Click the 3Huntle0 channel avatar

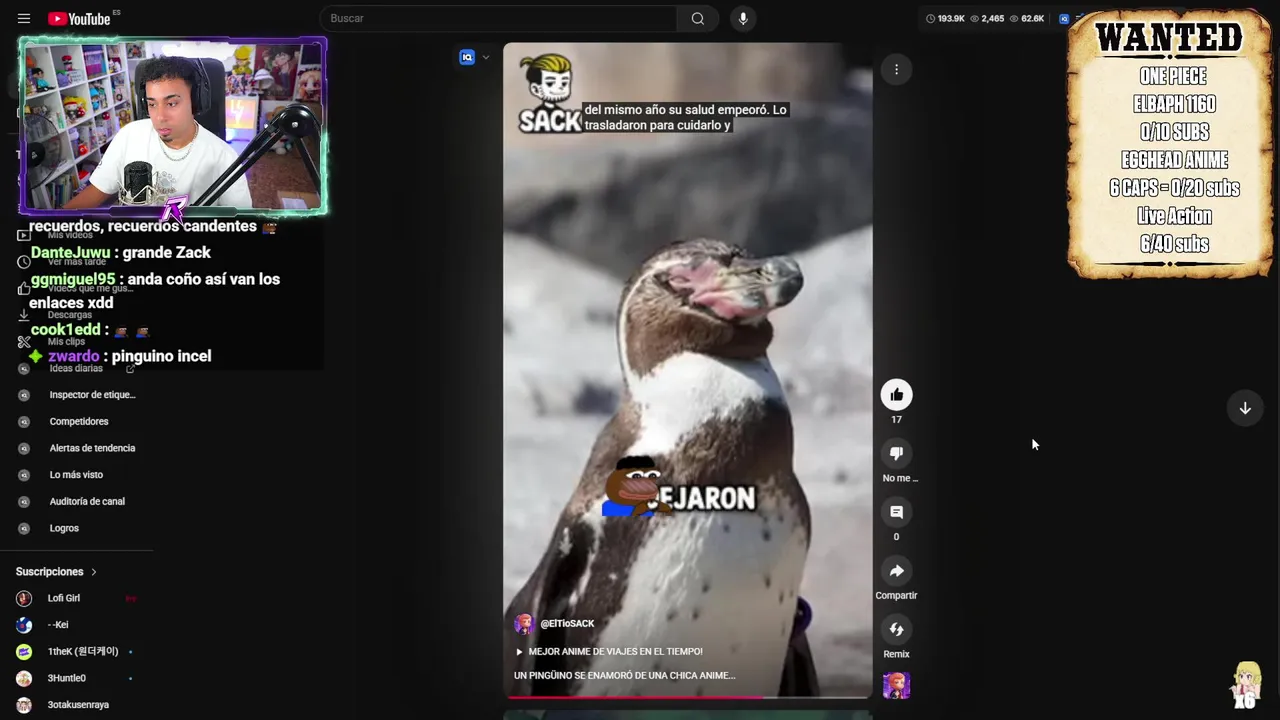click(24, 678)
